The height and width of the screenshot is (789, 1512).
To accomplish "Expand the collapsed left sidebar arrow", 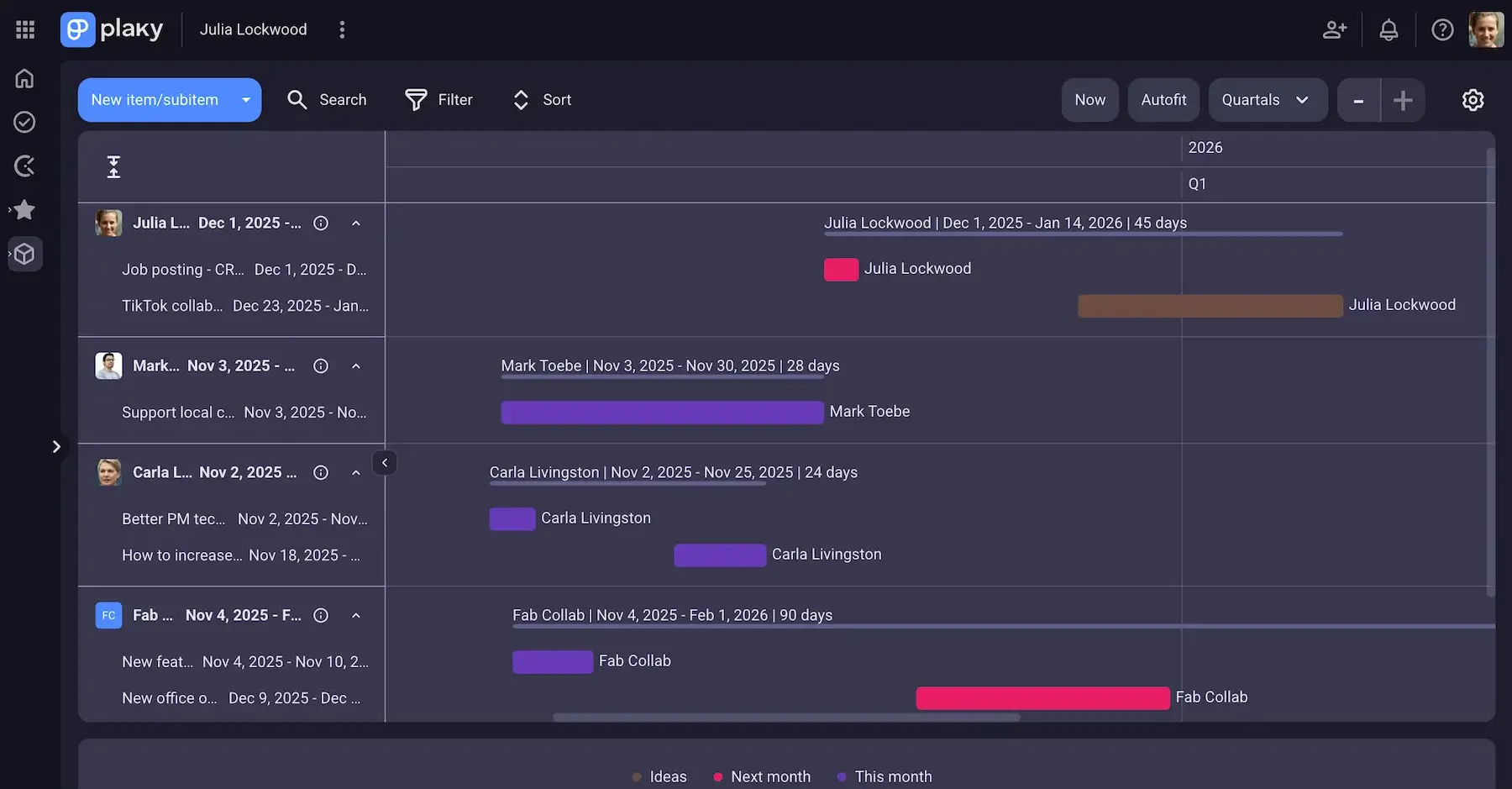I will pos(56,446).
